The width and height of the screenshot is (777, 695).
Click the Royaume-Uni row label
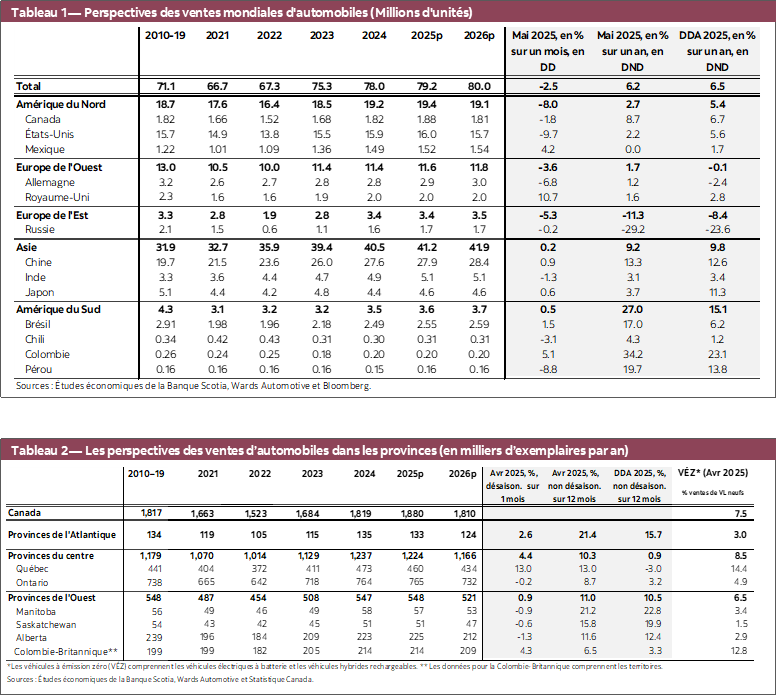coord(56,198)
